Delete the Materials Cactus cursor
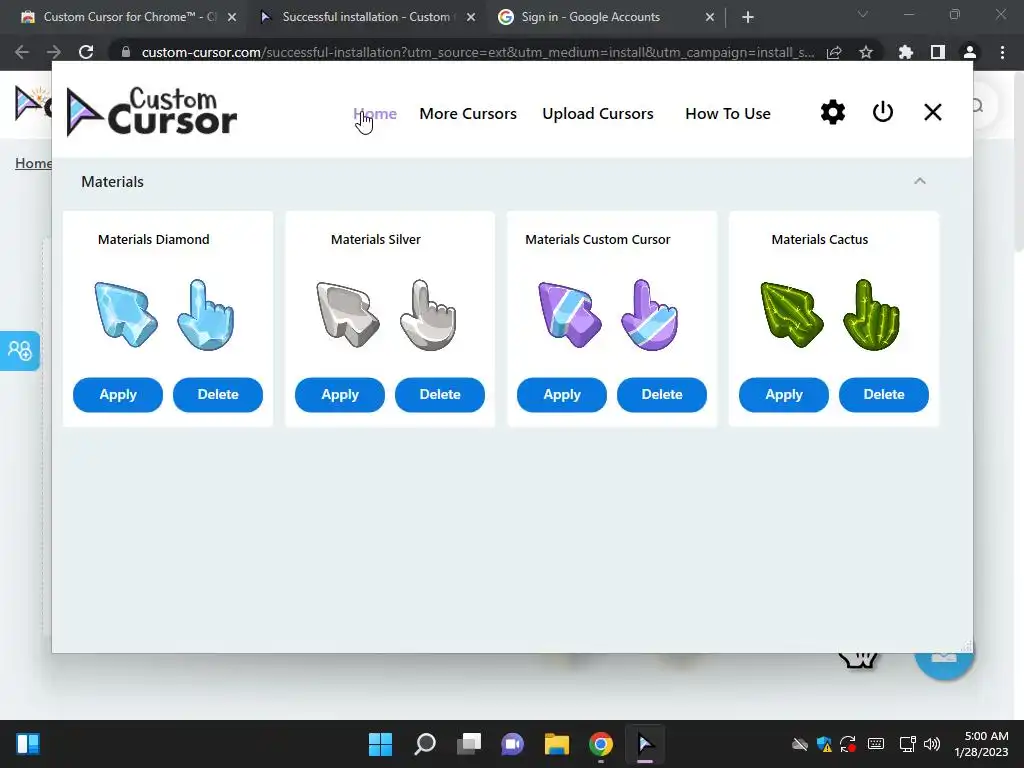 [884, 394]
